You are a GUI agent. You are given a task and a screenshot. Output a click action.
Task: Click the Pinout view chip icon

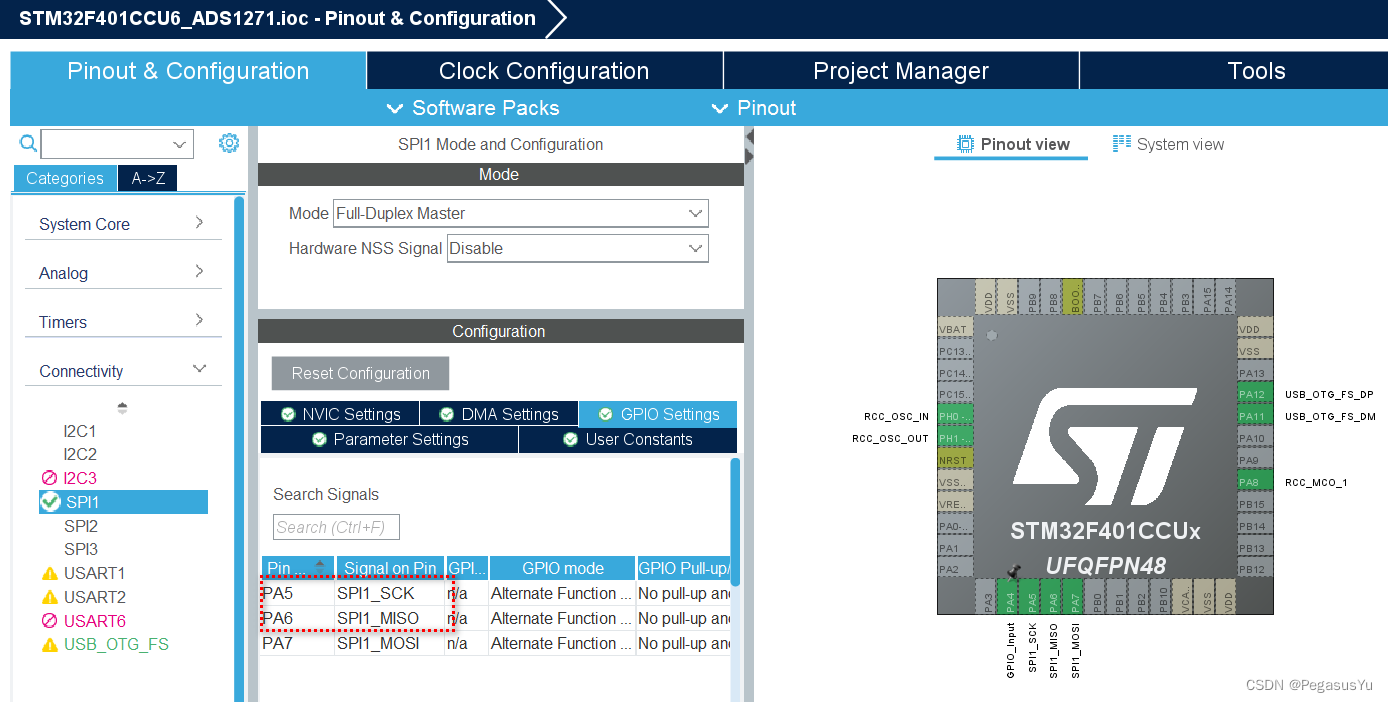click(x=965, y=144)
